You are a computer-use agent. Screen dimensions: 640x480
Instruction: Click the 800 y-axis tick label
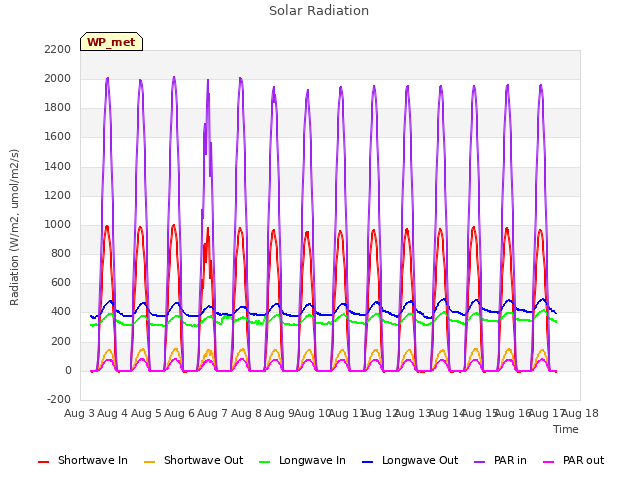pyautogui.click(x=61, y=253)
